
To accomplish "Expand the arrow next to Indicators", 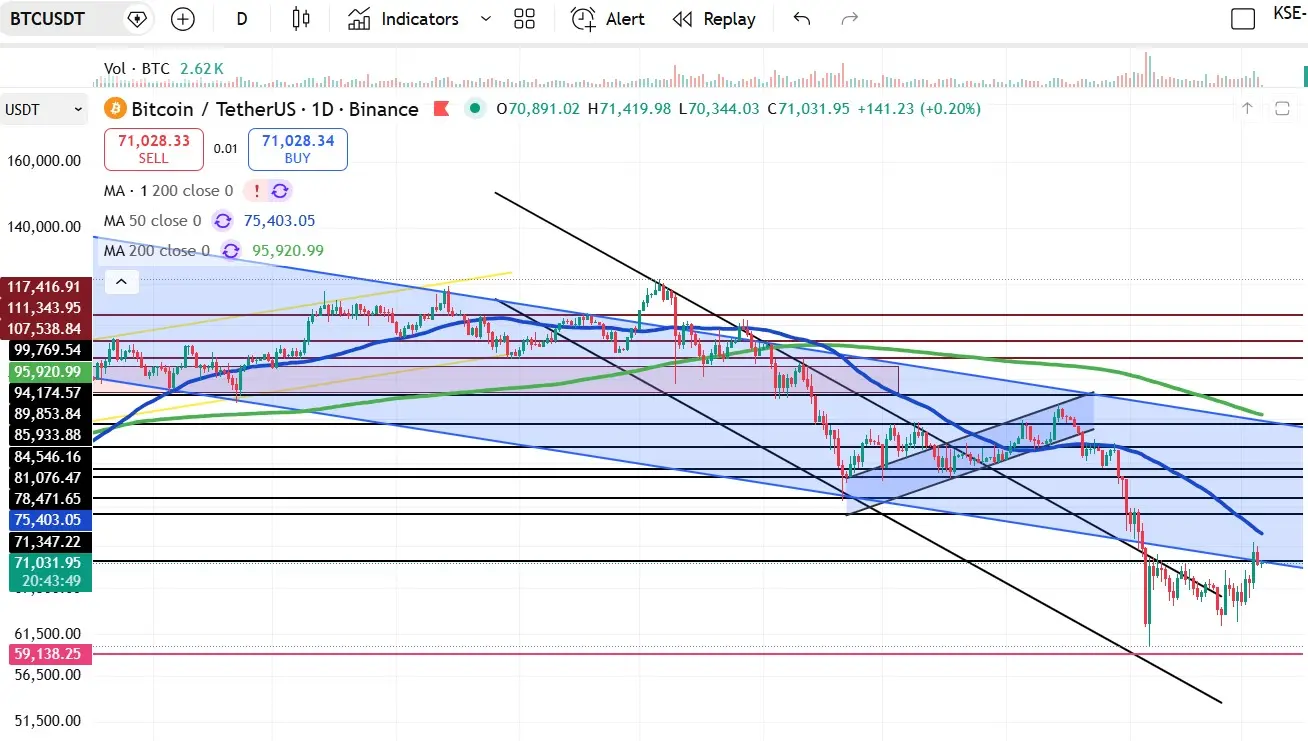I will tap(486, 19).
